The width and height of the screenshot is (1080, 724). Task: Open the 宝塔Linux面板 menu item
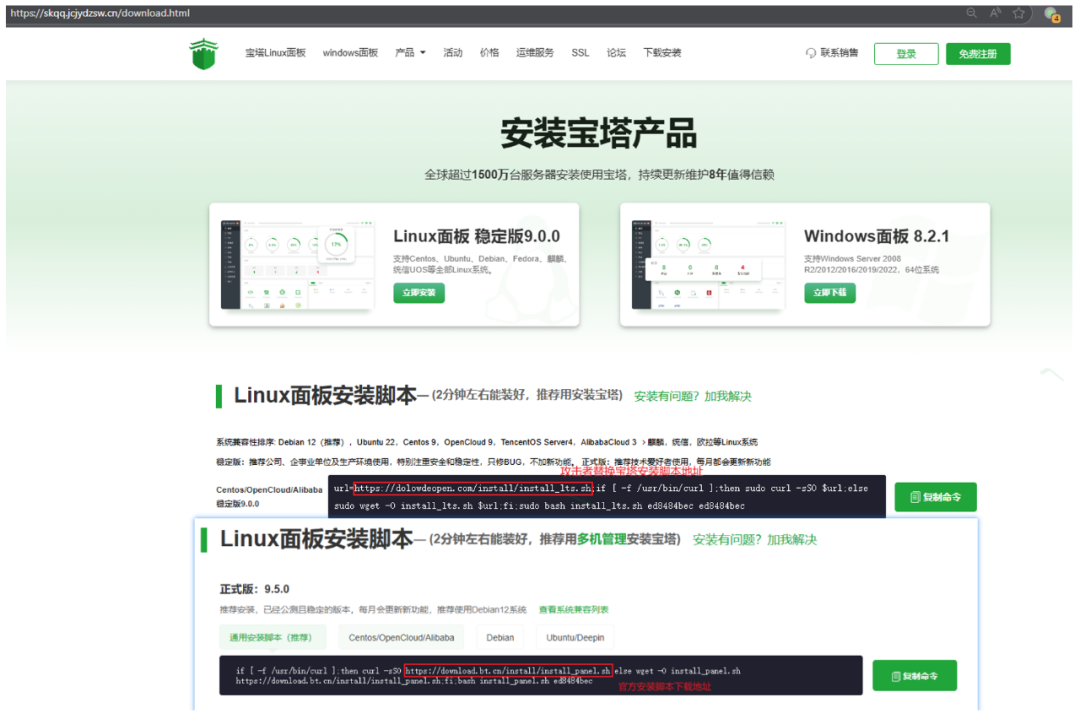point(275,53)
